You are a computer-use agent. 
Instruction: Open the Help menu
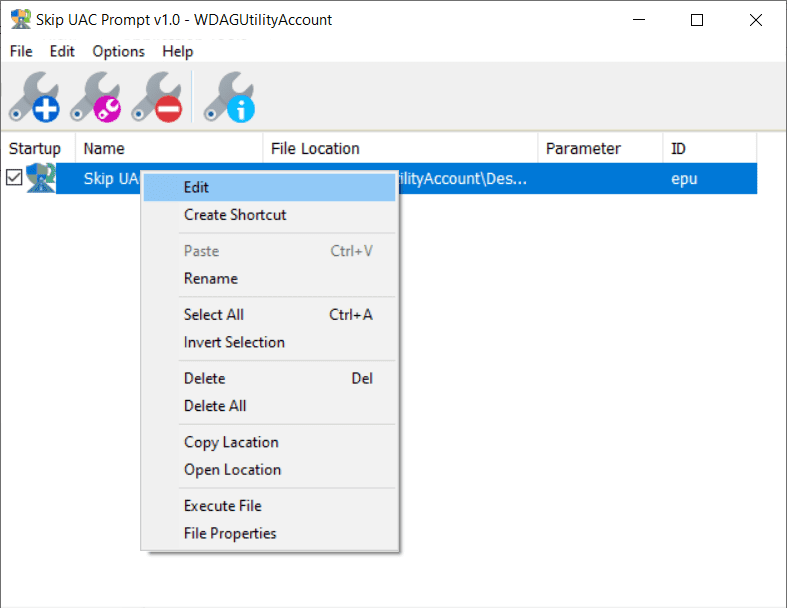(x=178, y=51)
